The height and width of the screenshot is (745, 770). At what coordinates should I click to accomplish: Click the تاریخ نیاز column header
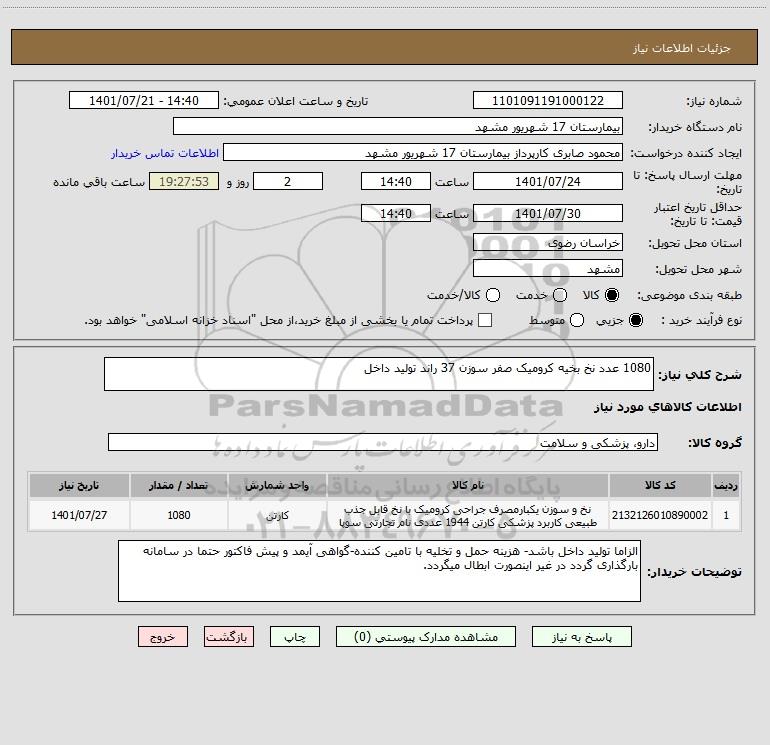79,485
